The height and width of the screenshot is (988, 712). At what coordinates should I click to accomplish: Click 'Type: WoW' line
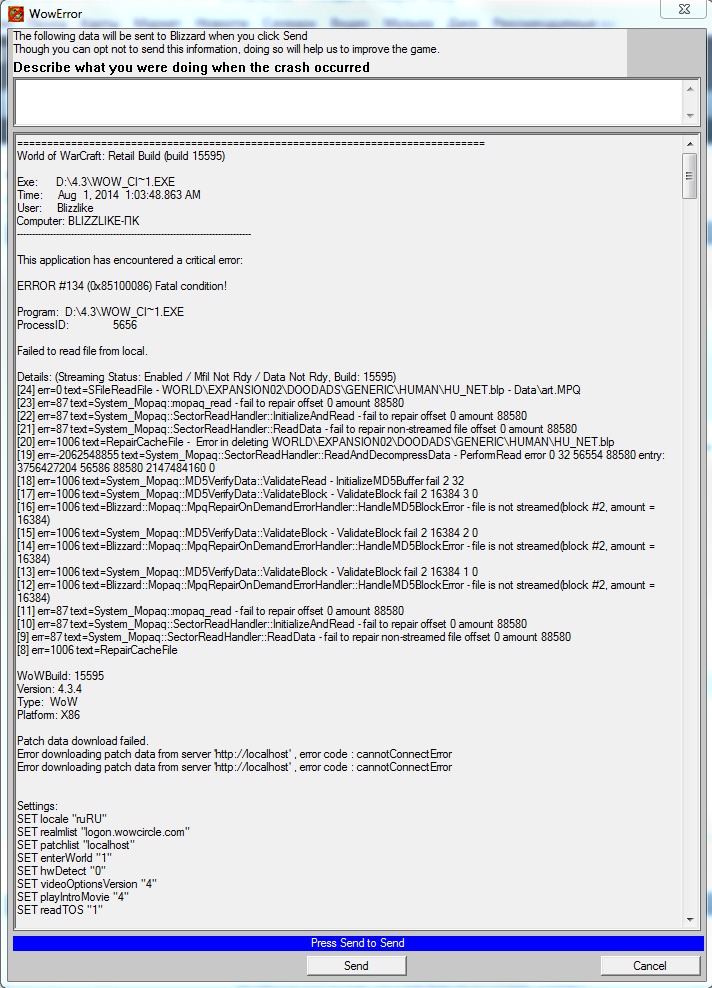click(x=47, y=702)
